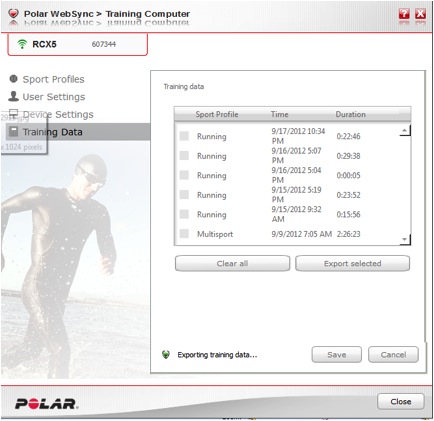The image size is (434, 421).
Task: Click the Polar heart logo icon in title
Action: [x=13, y=14]
